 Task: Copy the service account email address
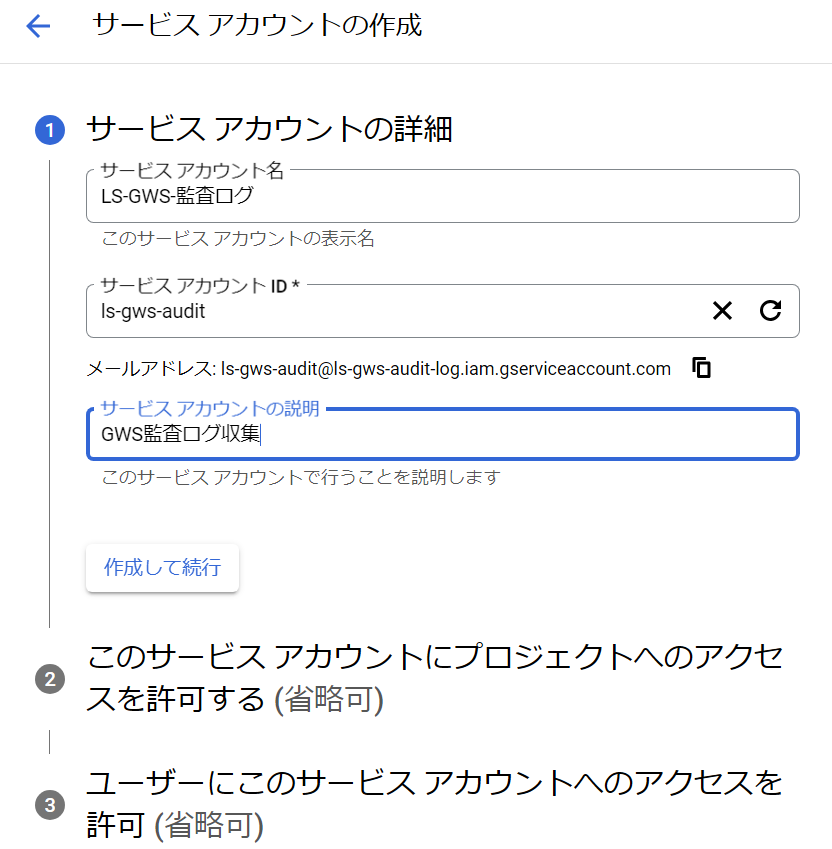pyautogui.click(x=701, y=368)
